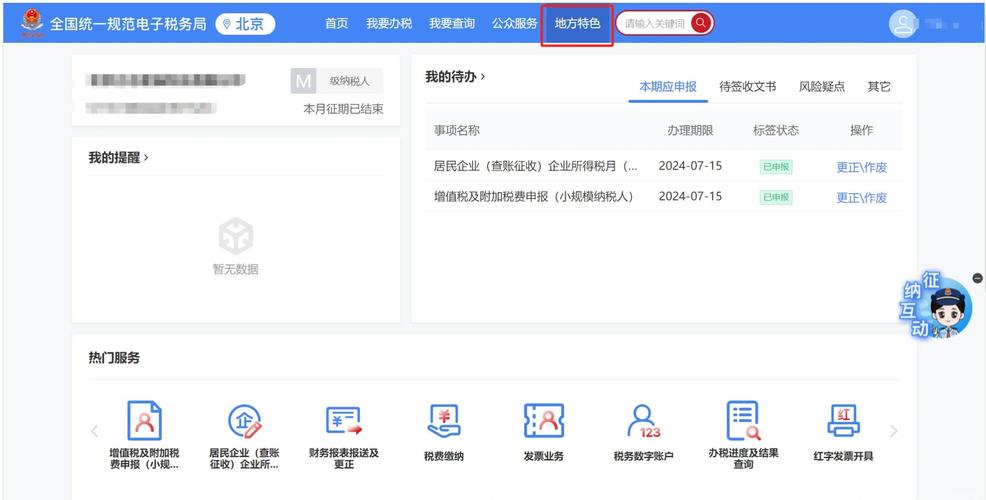Expand 我的提醒 section via its arrow

click(x=147, y=157)
